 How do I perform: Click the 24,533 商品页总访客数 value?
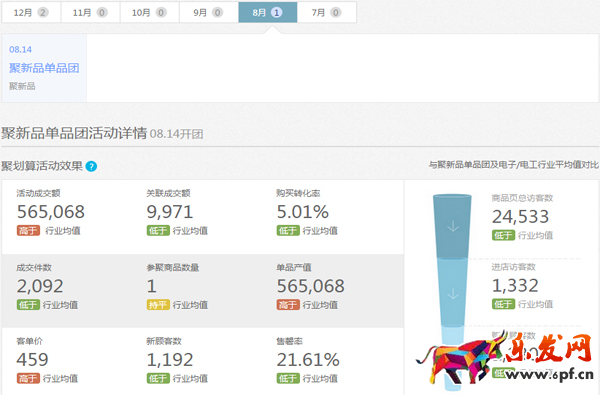tap(520, 217)
